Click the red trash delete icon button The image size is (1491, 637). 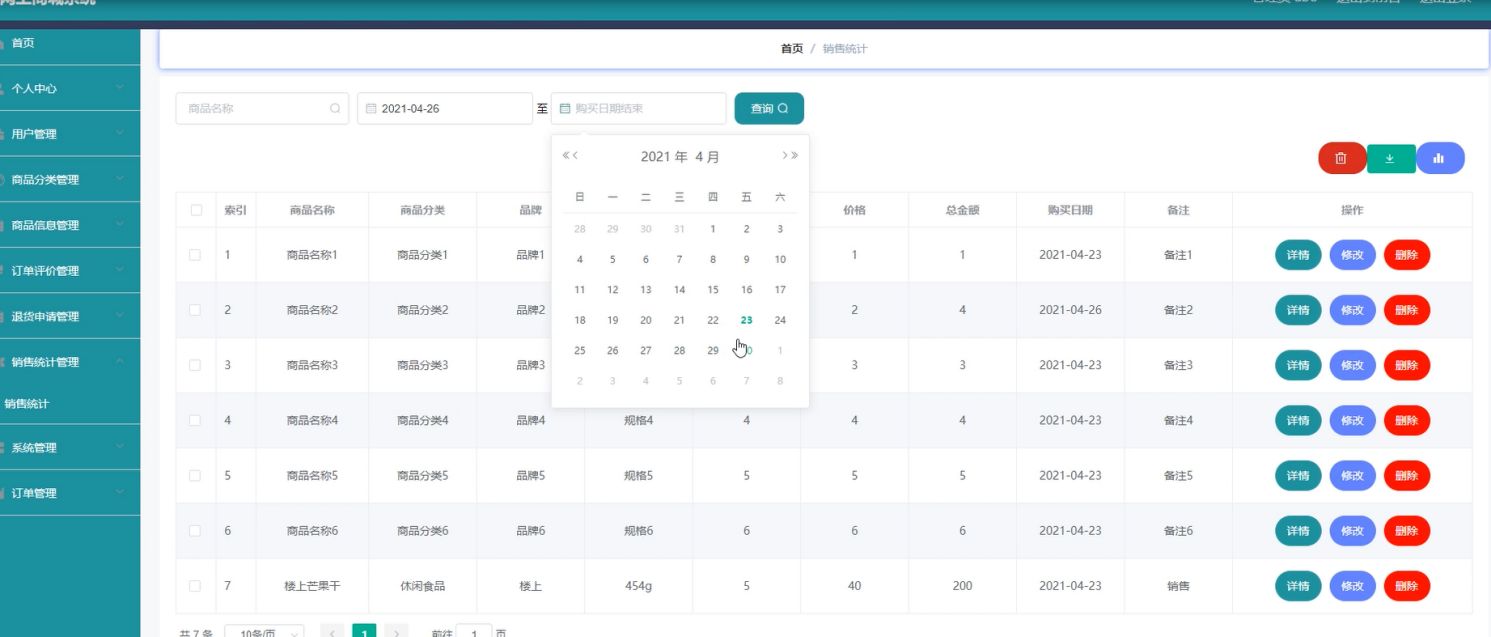tap(1341, 158)
